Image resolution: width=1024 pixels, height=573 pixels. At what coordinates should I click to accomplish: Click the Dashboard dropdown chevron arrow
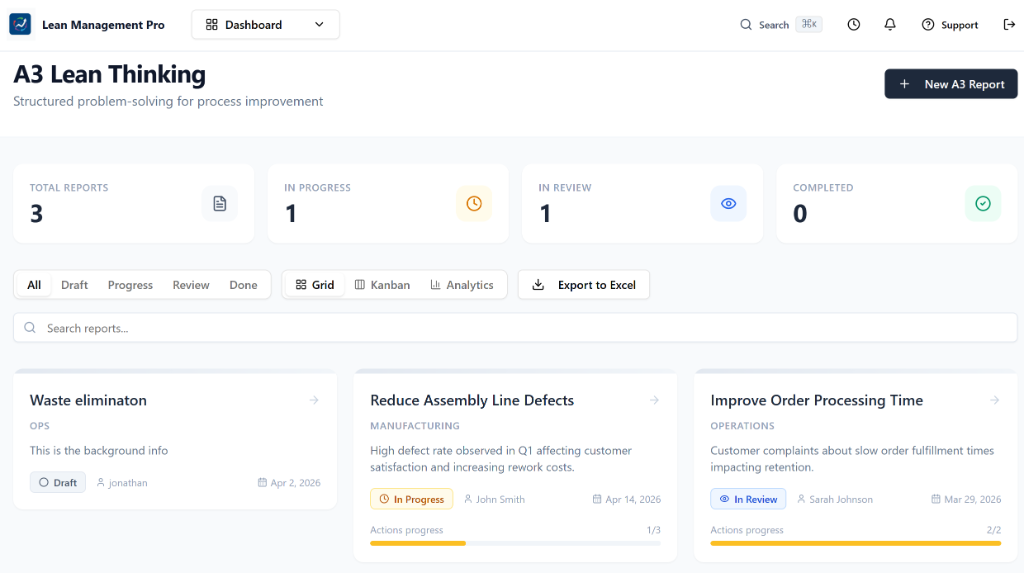319,25
